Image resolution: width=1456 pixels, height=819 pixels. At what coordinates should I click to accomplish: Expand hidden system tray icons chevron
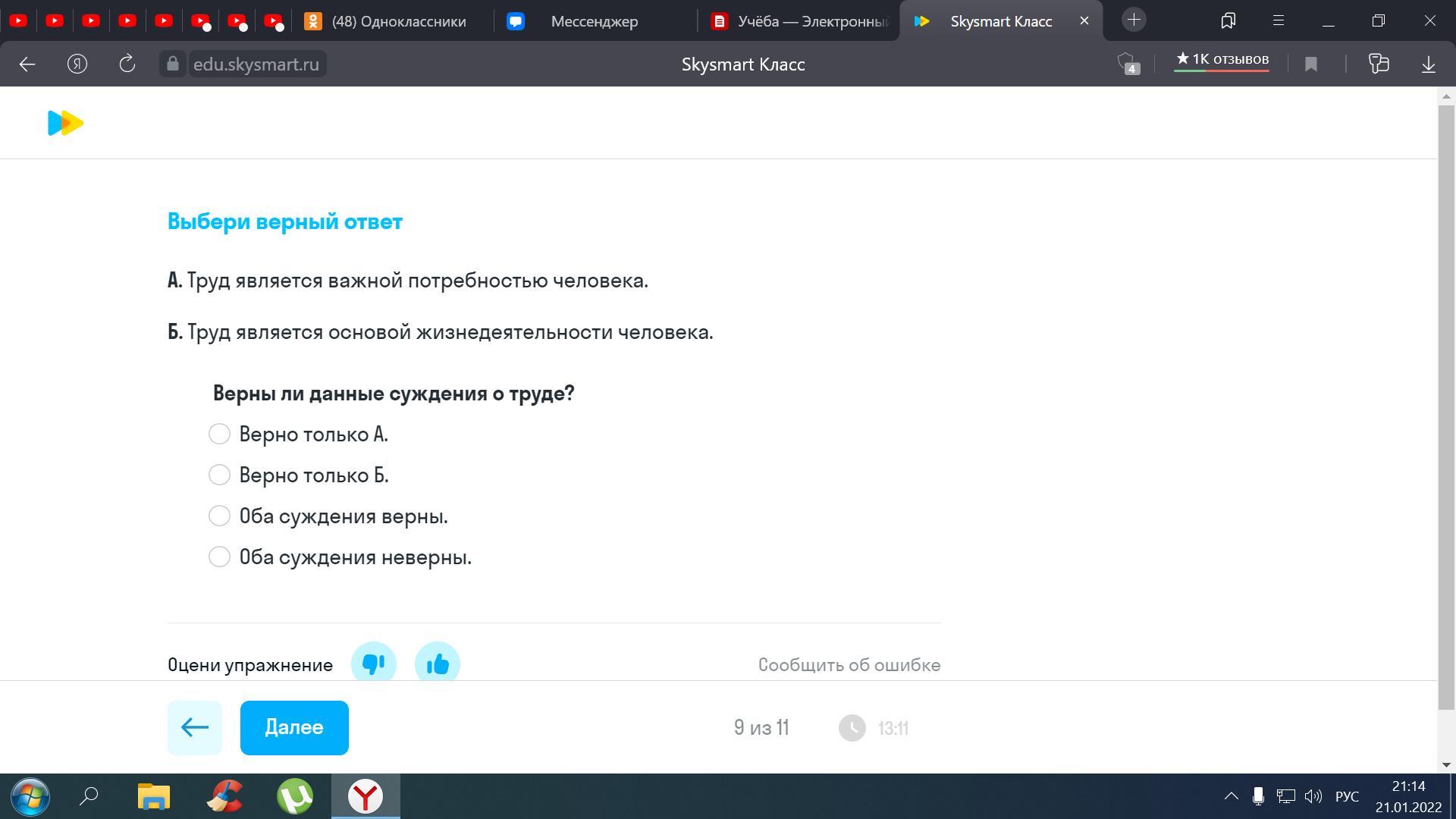(x=1231, y=796)
